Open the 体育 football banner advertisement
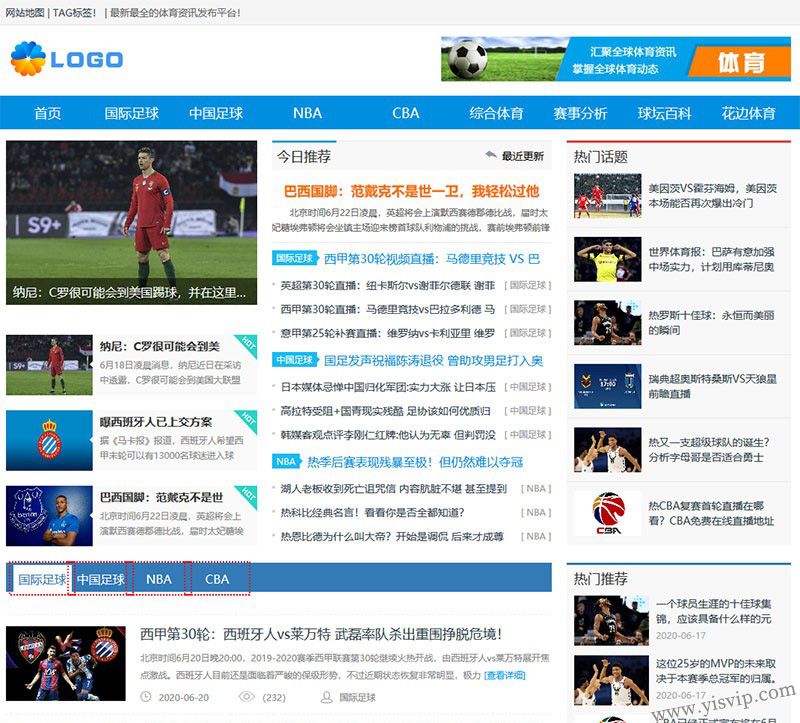 pyautogui.click(x=615, y=59)
